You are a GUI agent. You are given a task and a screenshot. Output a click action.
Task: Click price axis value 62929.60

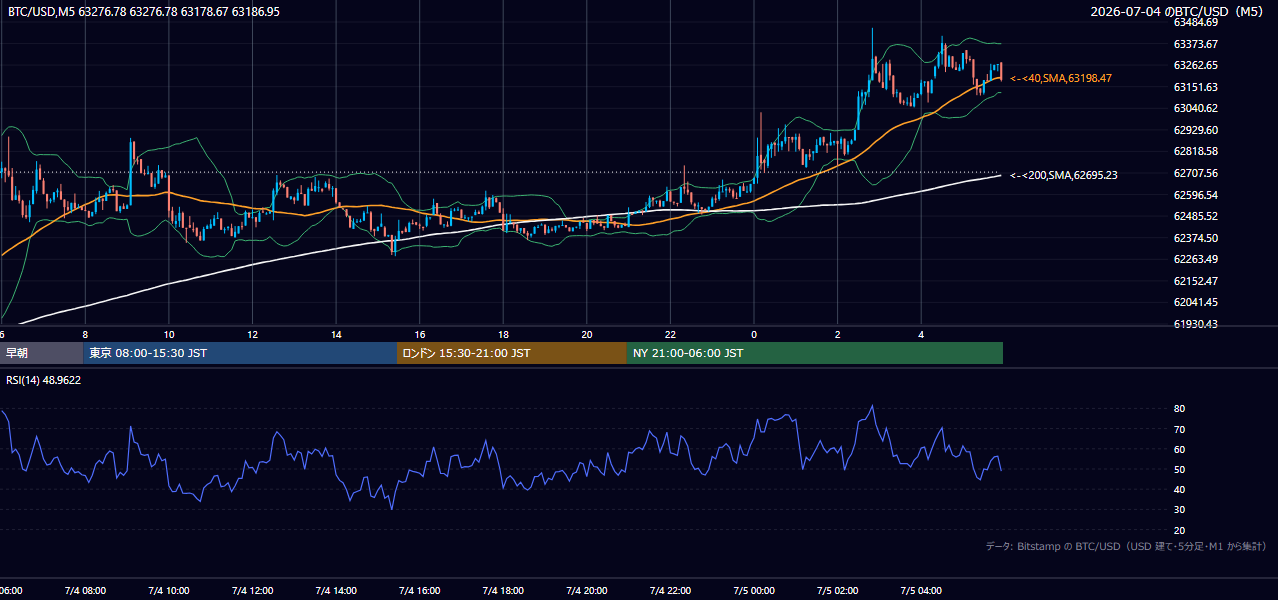pos(1195,130)
